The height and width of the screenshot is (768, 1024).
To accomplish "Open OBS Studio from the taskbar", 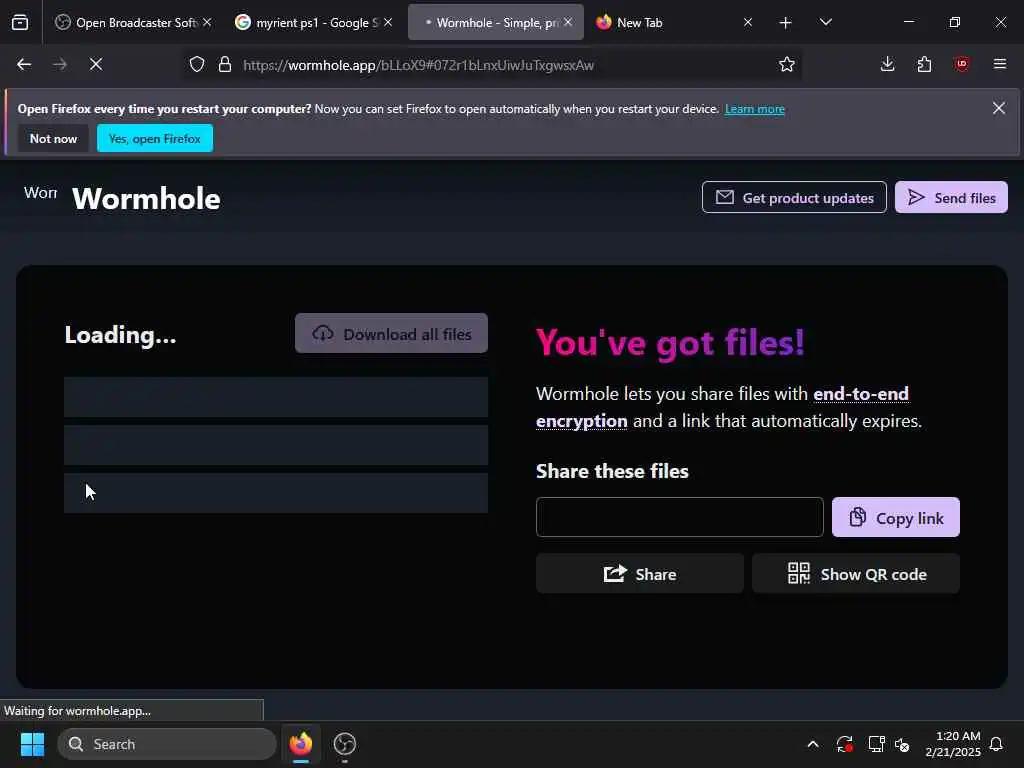I will [345, 744].
